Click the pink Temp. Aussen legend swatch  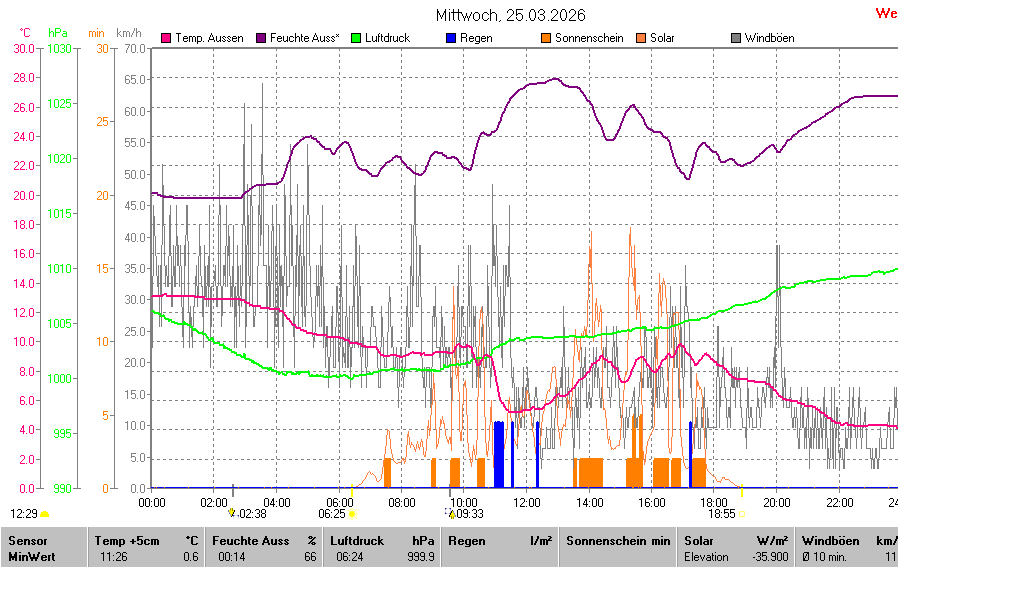click(x=166, y=38)
